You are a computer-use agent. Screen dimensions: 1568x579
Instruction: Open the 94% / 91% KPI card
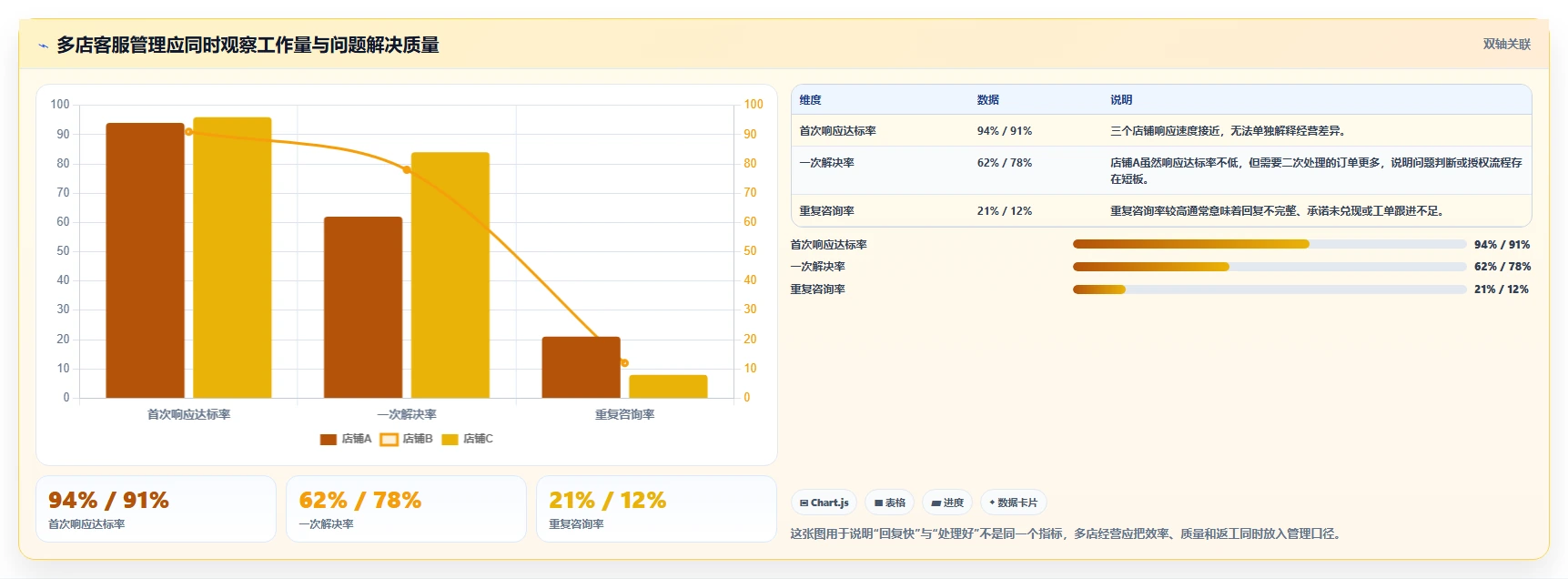tap(156, 509)
